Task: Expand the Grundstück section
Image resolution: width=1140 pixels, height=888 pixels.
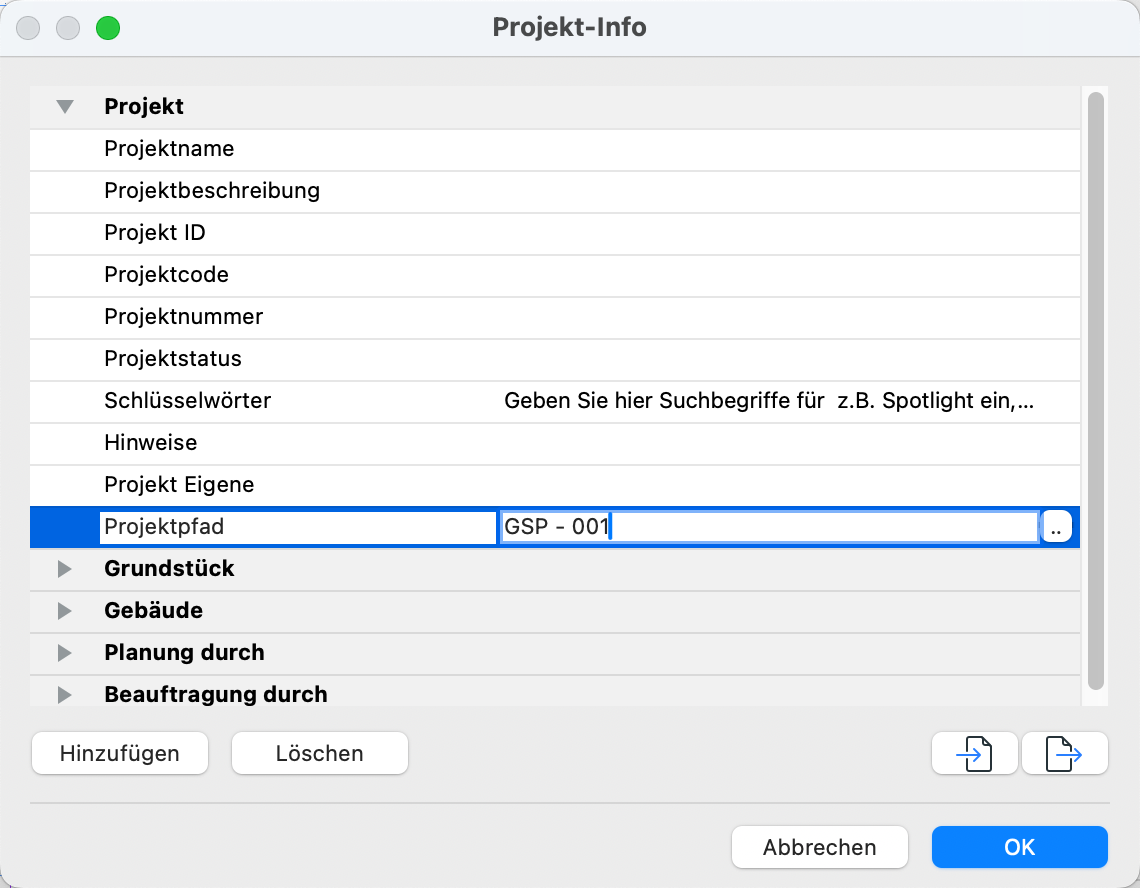Action: 64,569
